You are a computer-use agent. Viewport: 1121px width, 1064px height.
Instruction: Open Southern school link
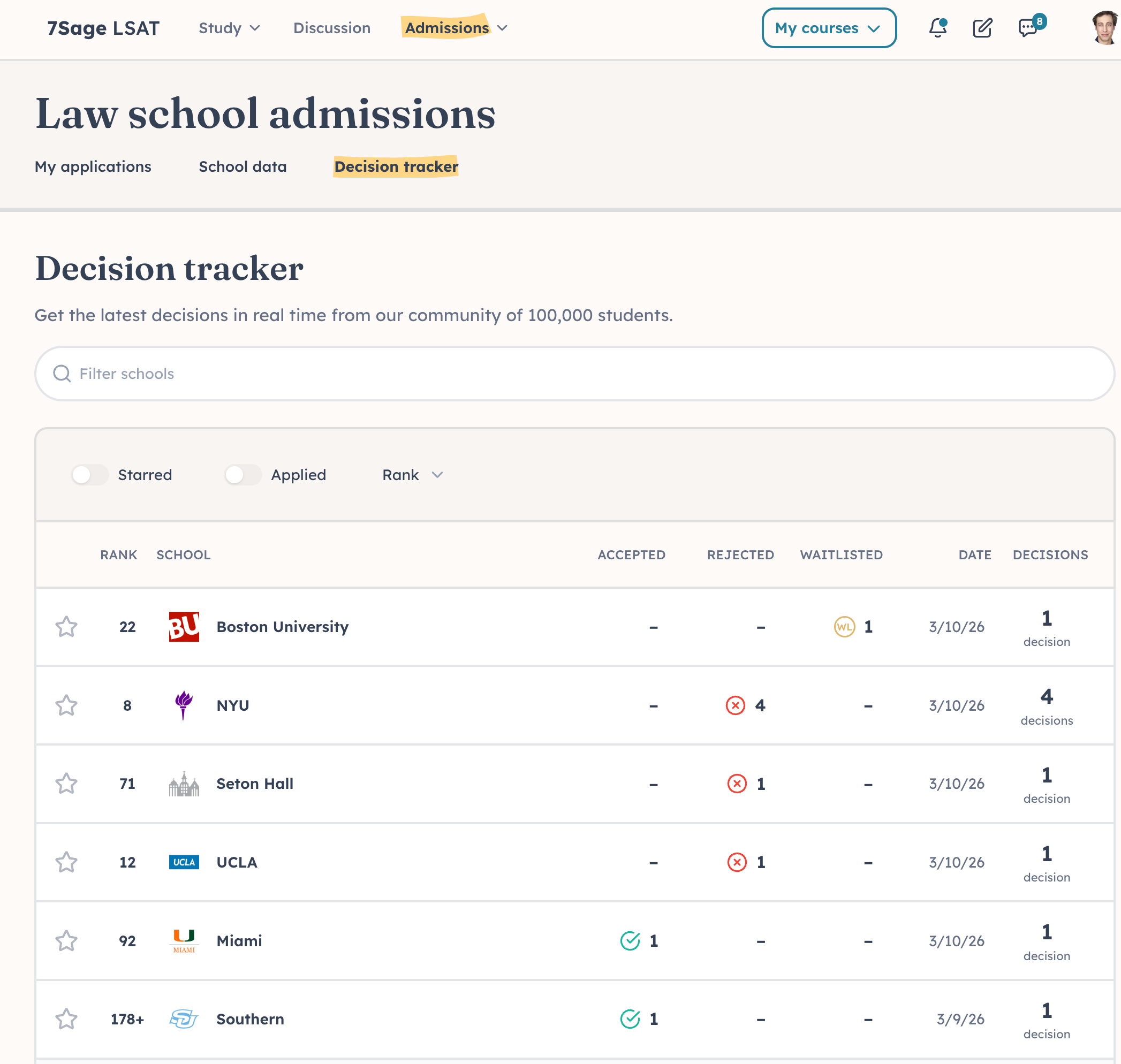click(x=250, y=1019)
